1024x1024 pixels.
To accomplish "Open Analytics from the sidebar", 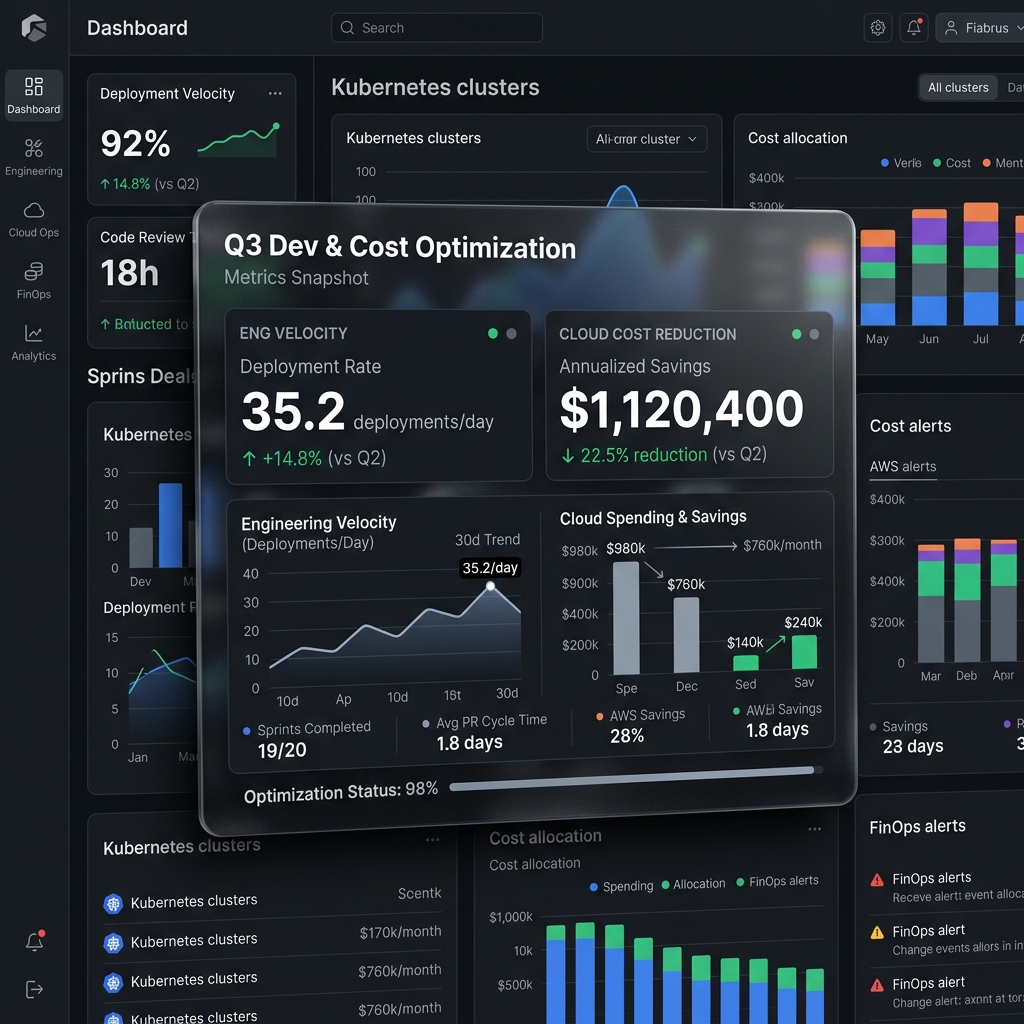I will 33,343.
